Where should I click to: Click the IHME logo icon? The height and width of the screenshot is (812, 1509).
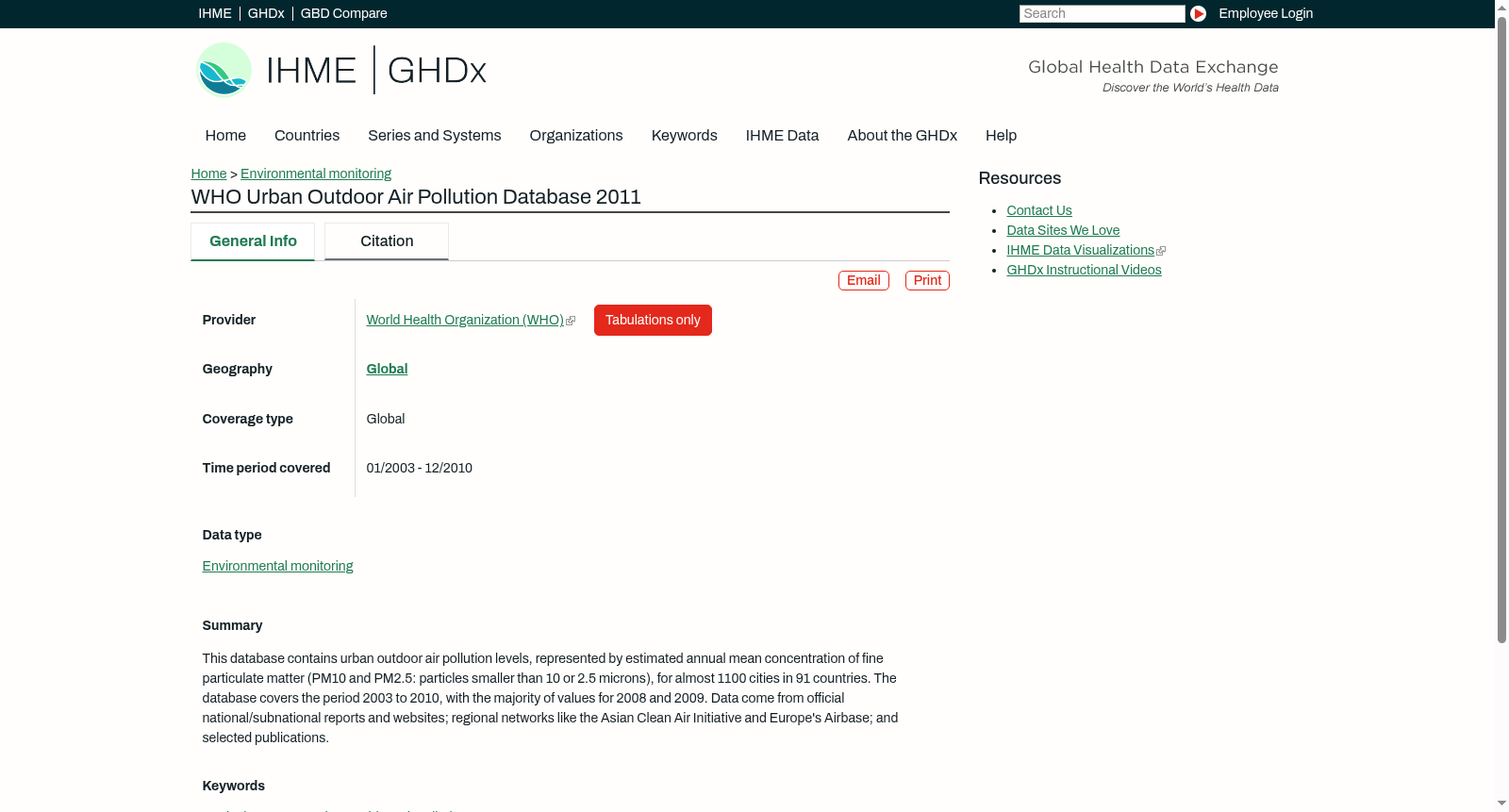tap(224, 70)
